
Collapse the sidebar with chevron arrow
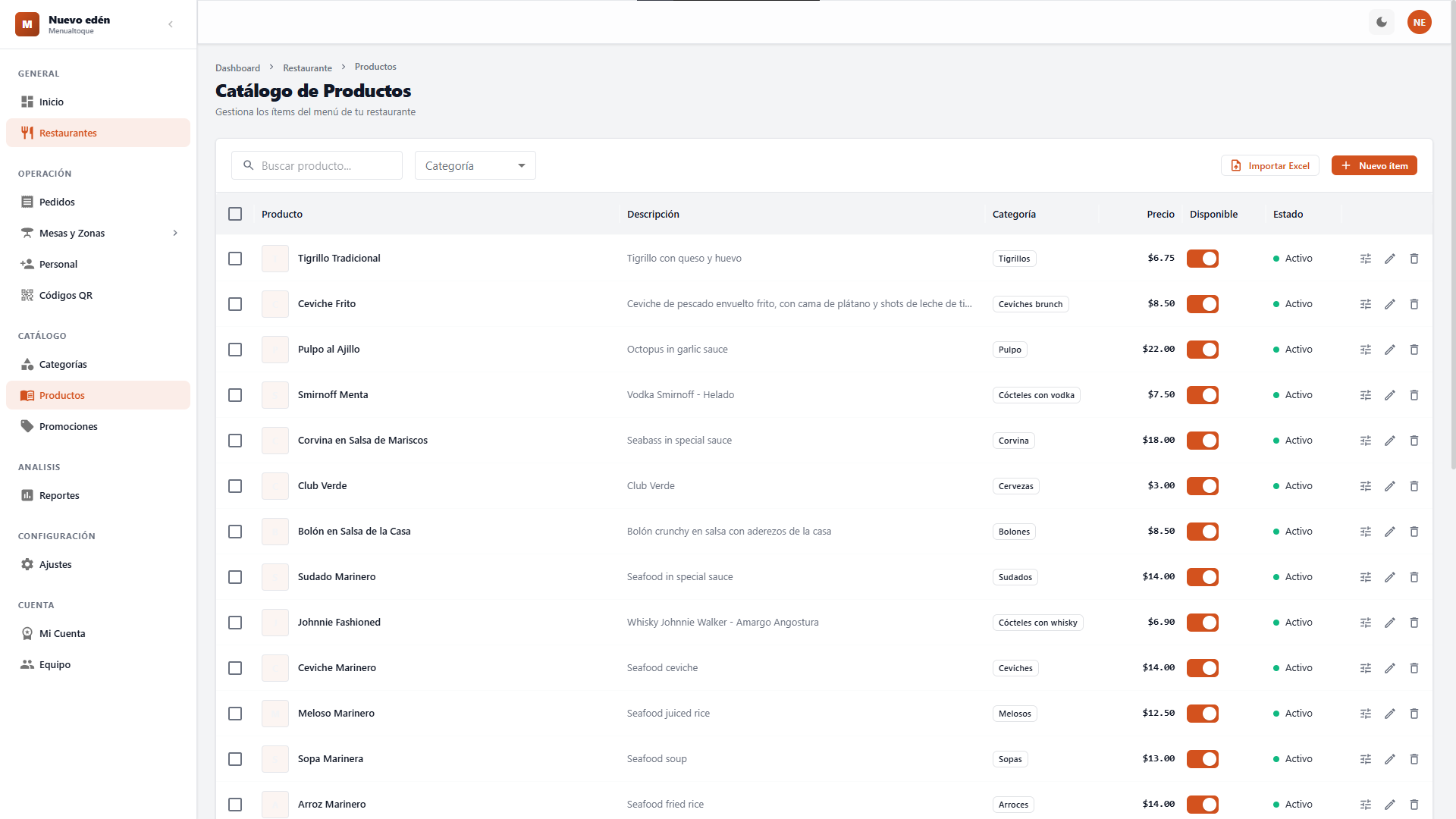[x=171, y=24]
